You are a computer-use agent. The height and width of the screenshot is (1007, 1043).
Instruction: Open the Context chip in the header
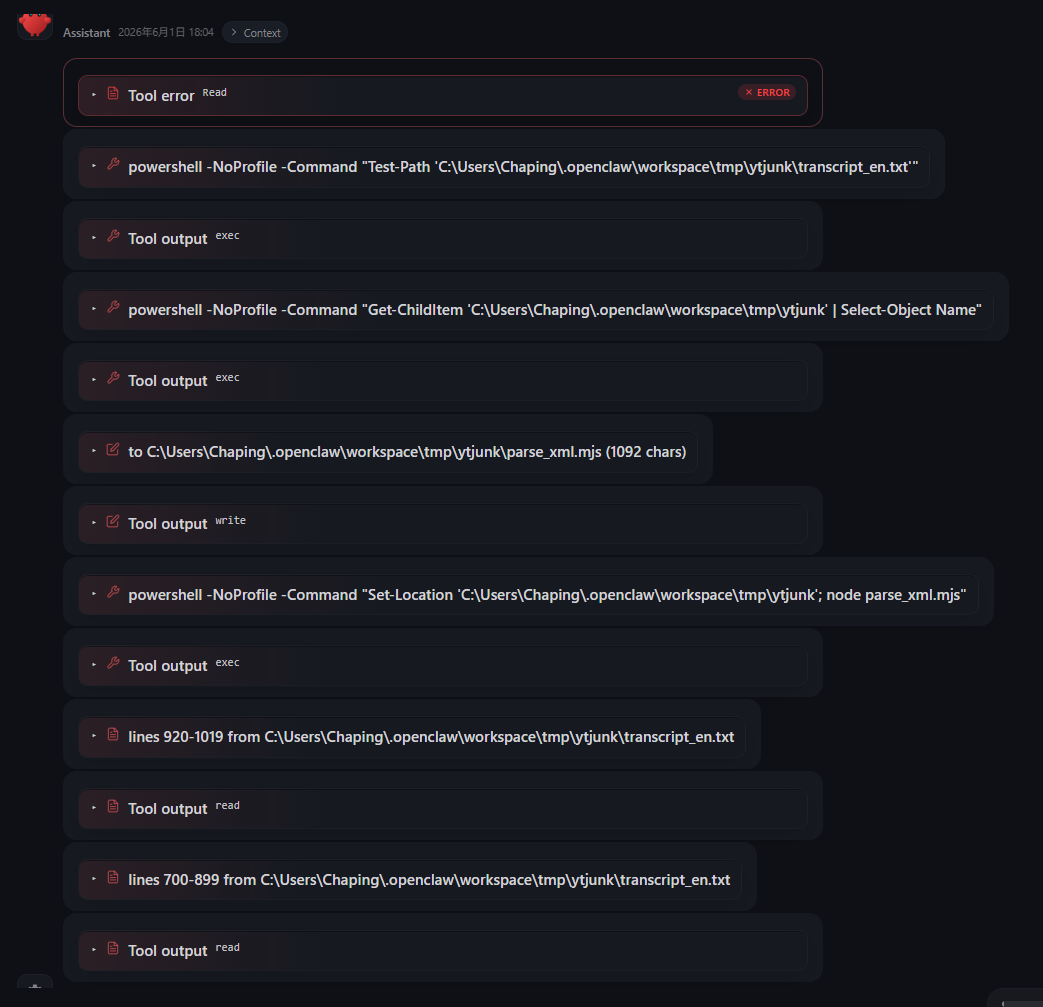(255, 33)
